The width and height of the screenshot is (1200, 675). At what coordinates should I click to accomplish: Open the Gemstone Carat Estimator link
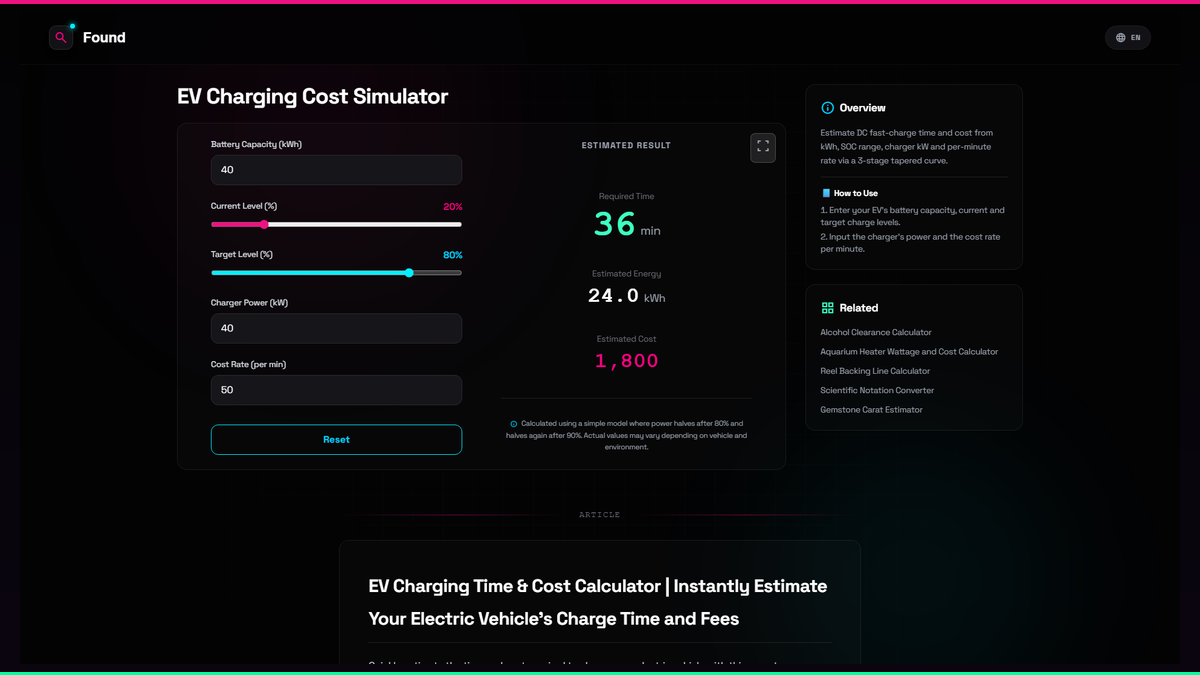(871, 410)
